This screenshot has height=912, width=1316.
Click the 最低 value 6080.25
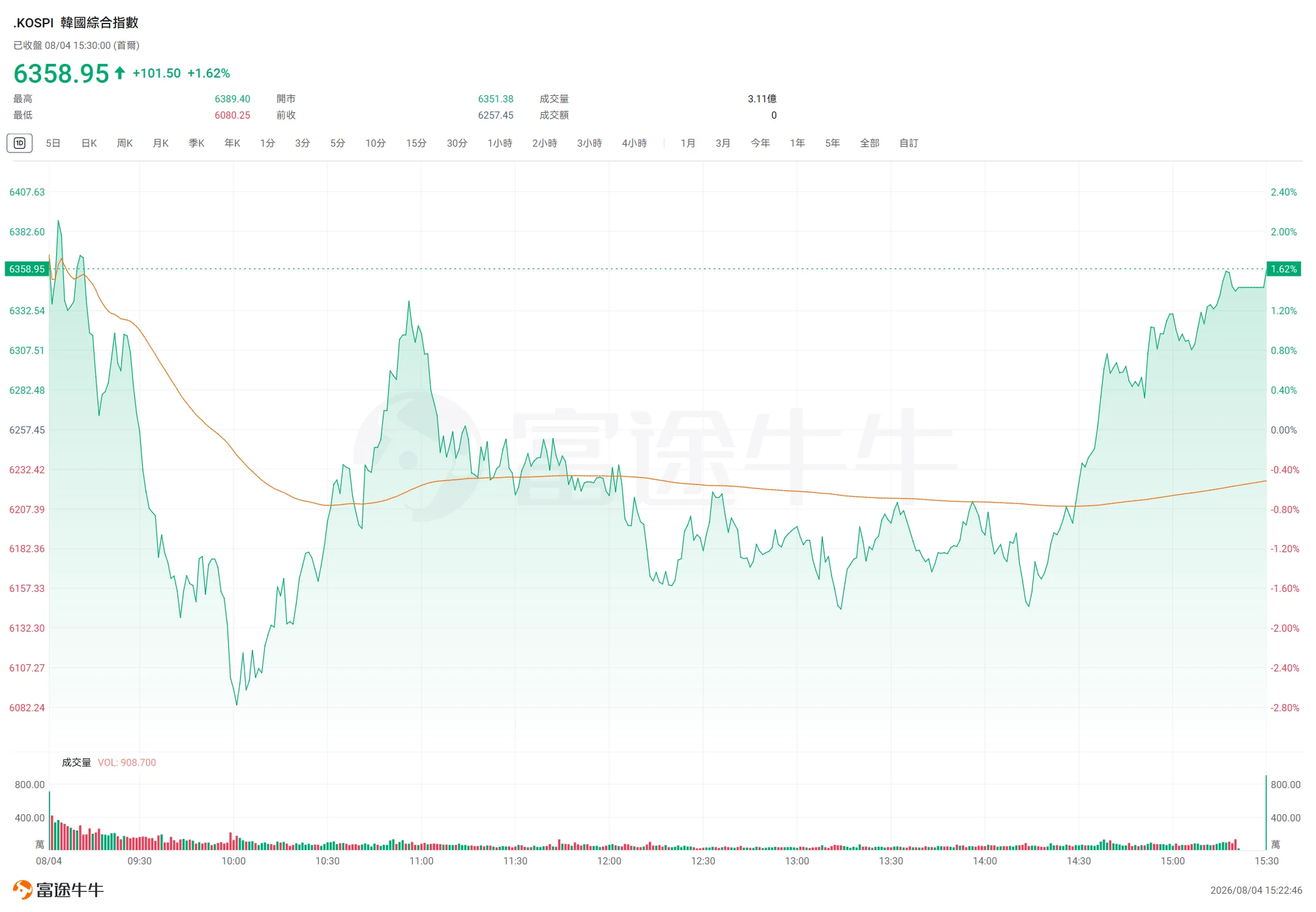(x=233, y=115)
